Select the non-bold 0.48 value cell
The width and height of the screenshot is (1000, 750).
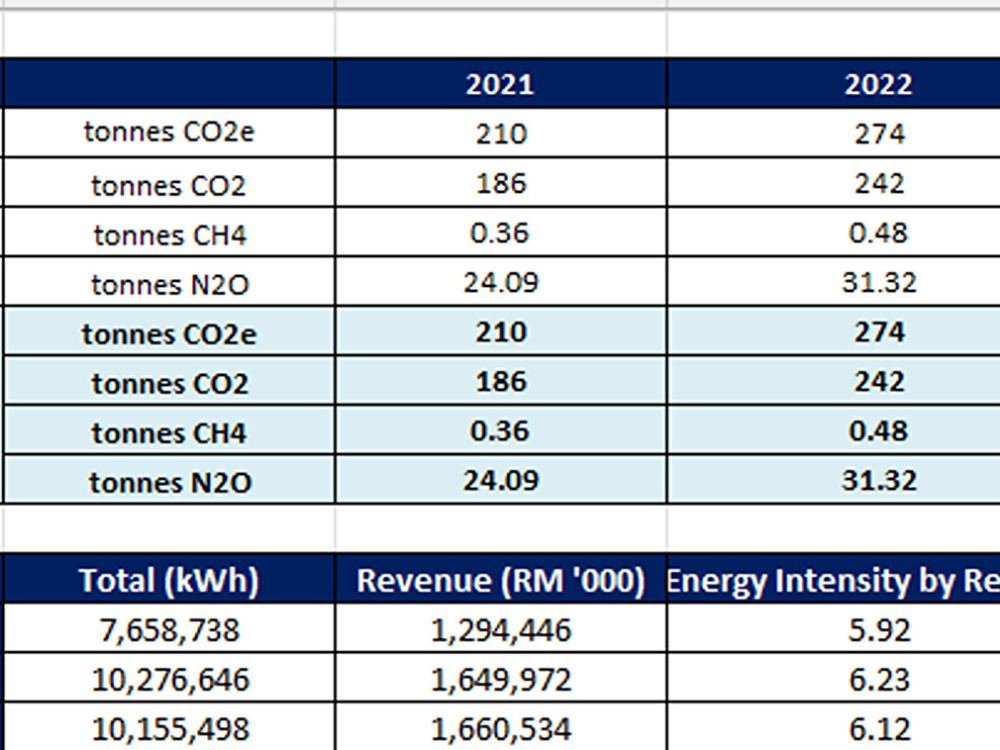(834, 232)
